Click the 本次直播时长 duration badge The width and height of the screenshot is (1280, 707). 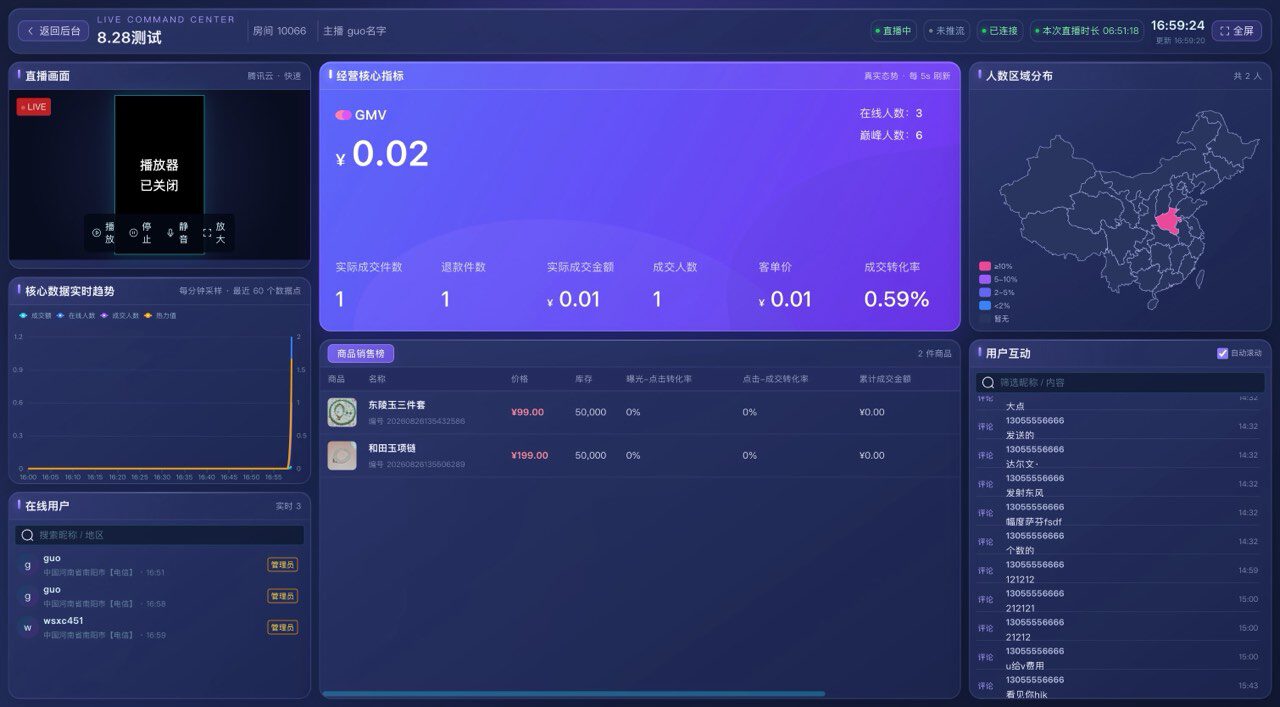point(1086,31)
